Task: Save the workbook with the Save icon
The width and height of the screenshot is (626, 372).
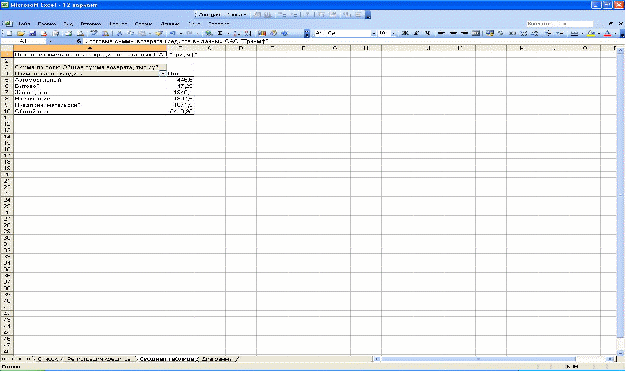Action: click(x=32, y=34)
